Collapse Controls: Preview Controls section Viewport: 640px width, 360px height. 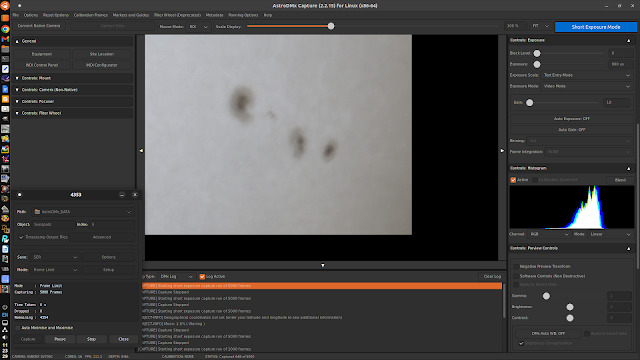(628, 248)
